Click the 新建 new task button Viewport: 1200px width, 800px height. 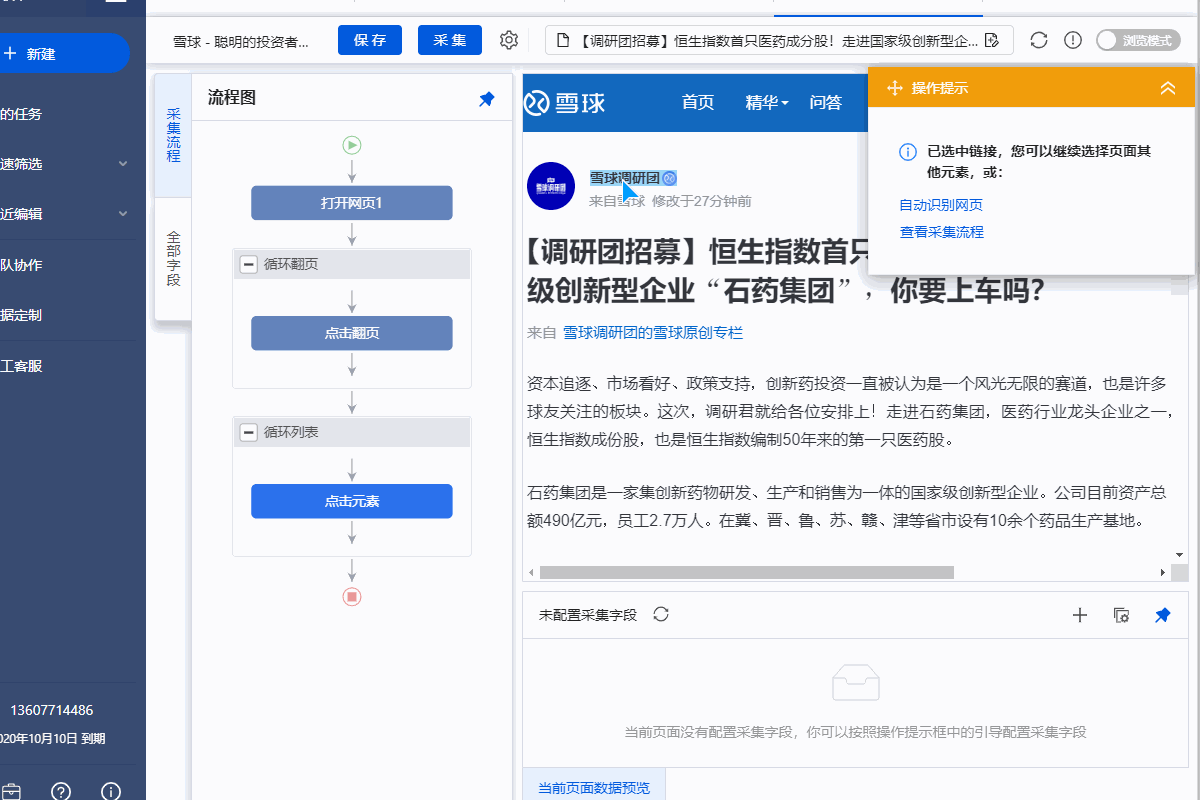coord(63,53)
